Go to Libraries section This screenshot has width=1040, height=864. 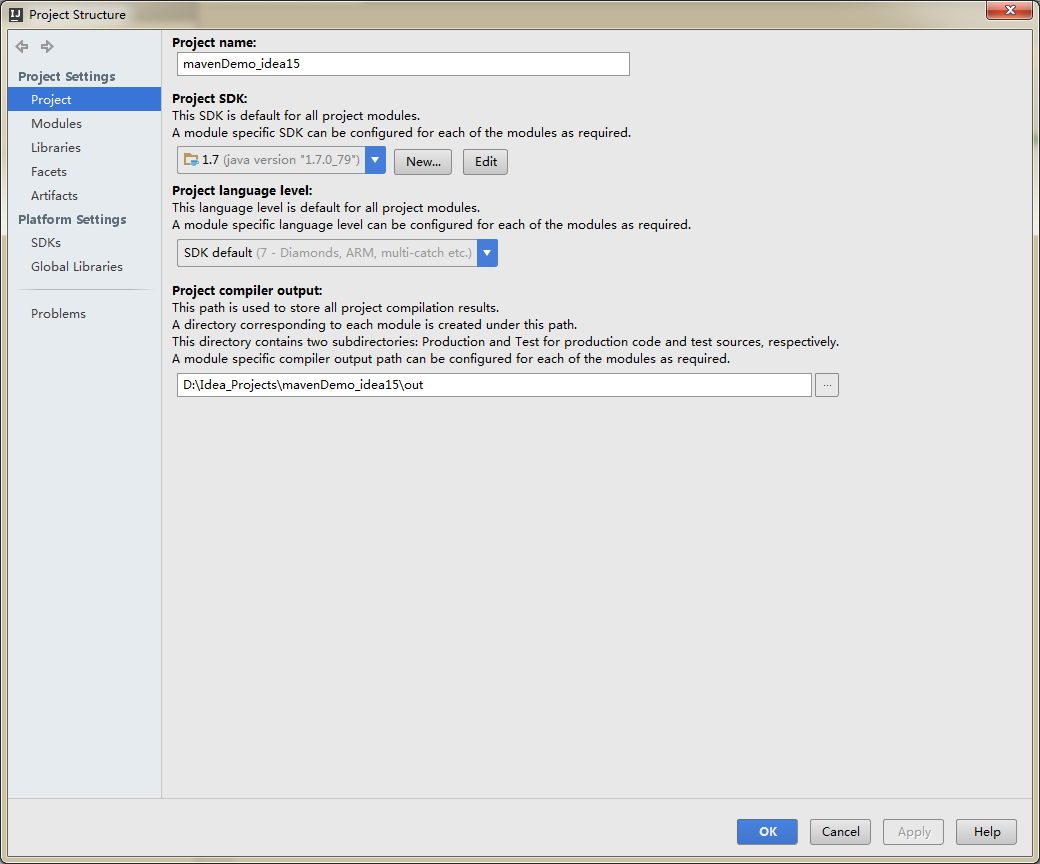pos(56,147)
